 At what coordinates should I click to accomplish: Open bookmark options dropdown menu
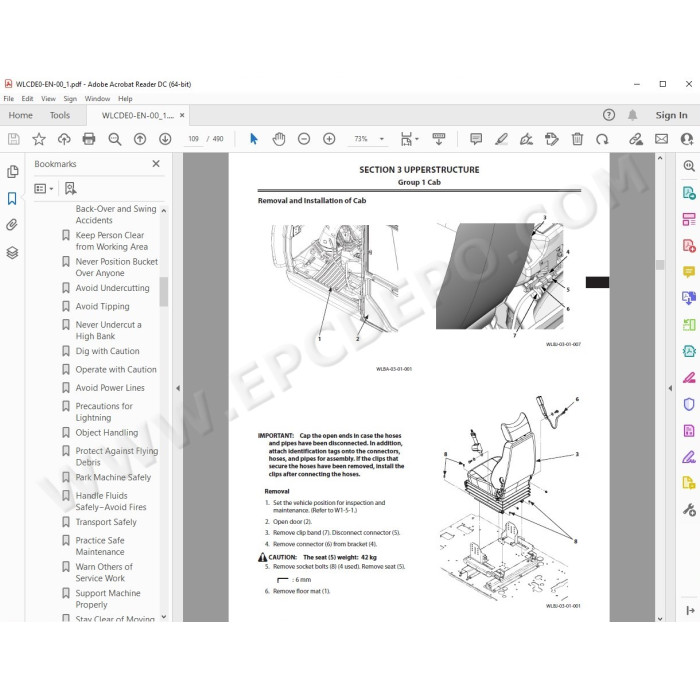[x=44, y=188]
